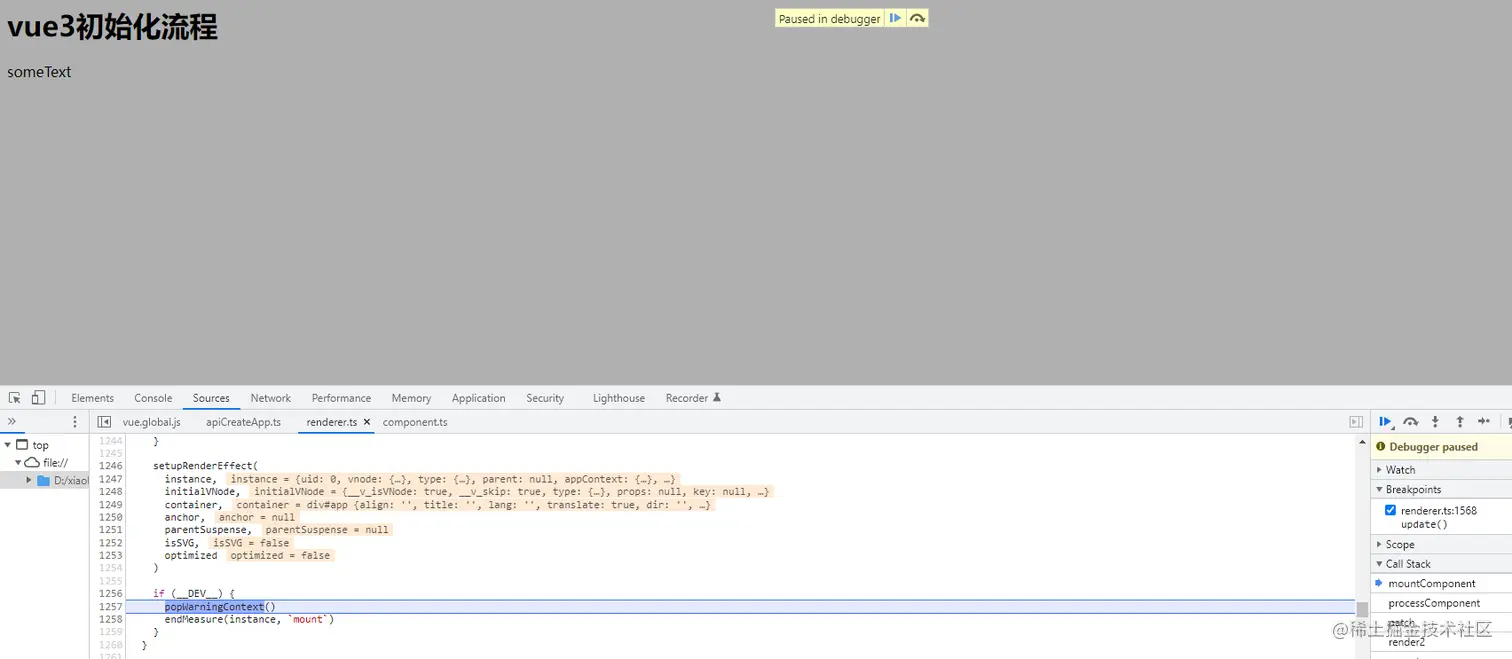Step over the next function call
1512x659 pixels.
point(1410,422)
